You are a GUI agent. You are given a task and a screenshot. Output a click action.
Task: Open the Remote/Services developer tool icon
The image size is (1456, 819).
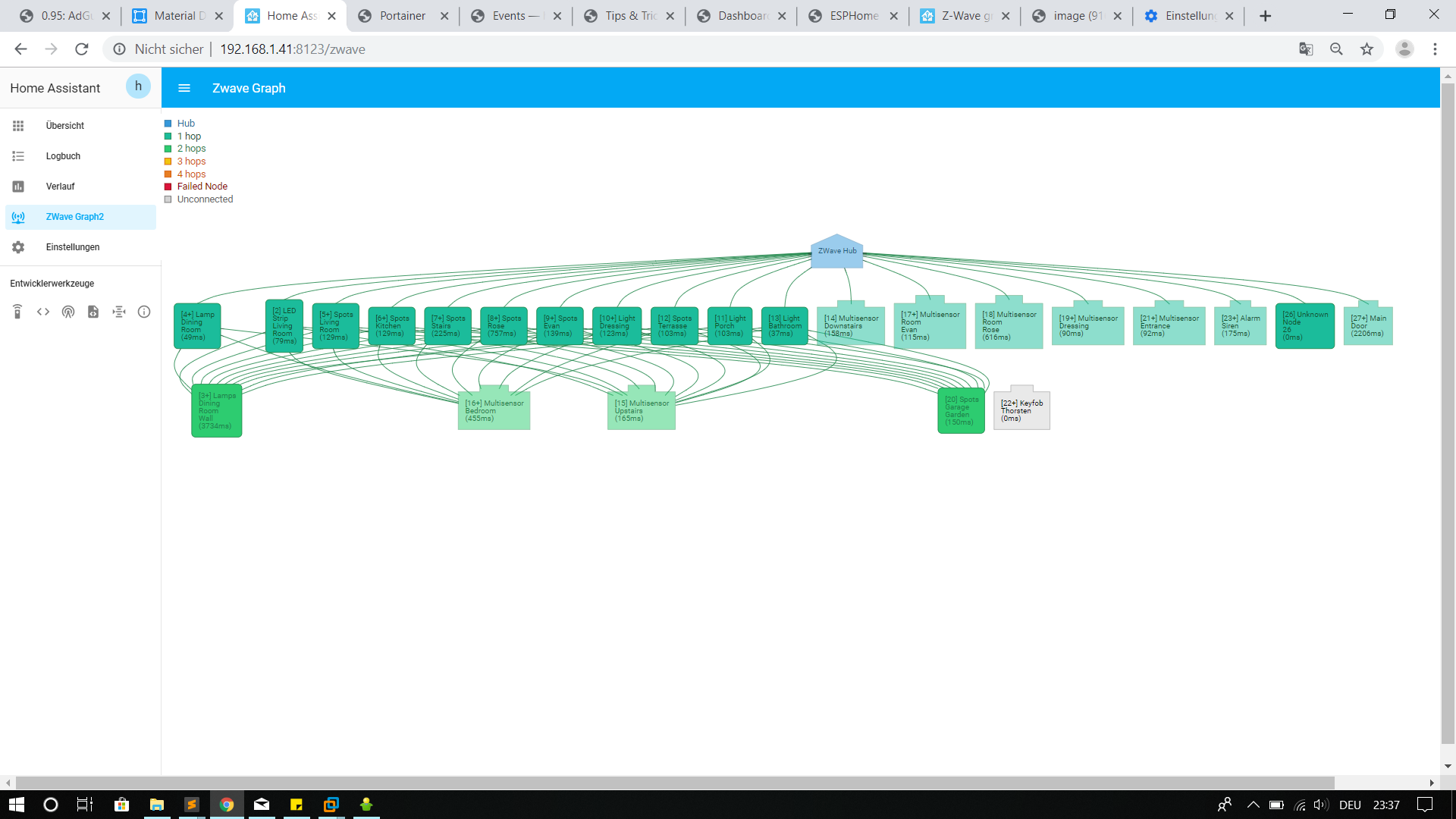point(17,312)
